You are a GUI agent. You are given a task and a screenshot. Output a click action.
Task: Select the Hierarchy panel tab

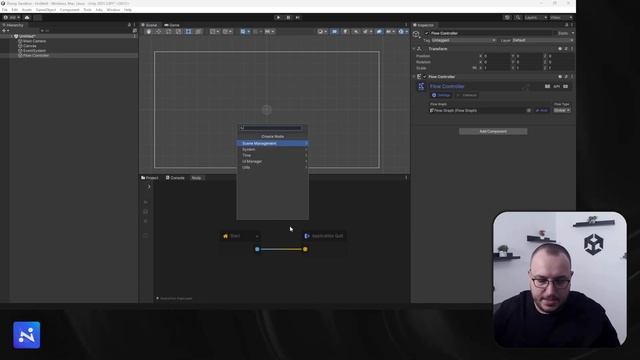point(13,25)
